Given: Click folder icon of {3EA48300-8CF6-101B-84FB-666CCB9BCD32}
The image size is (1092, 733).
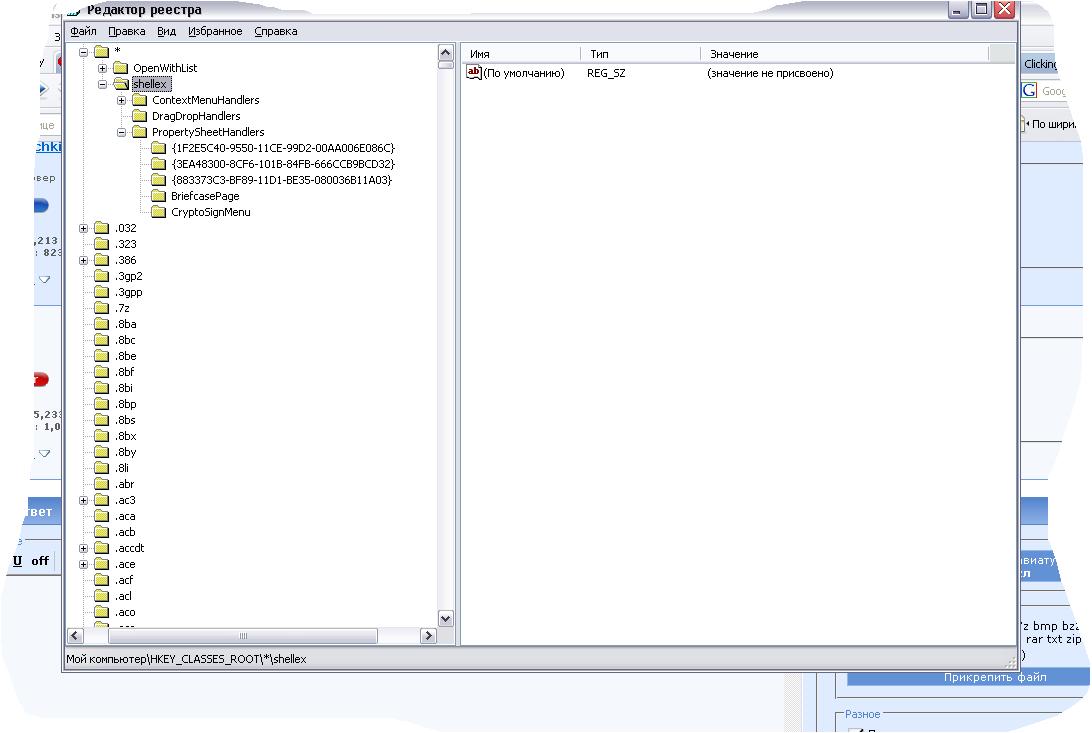Looking at the screenshot, I should (158, 164).
